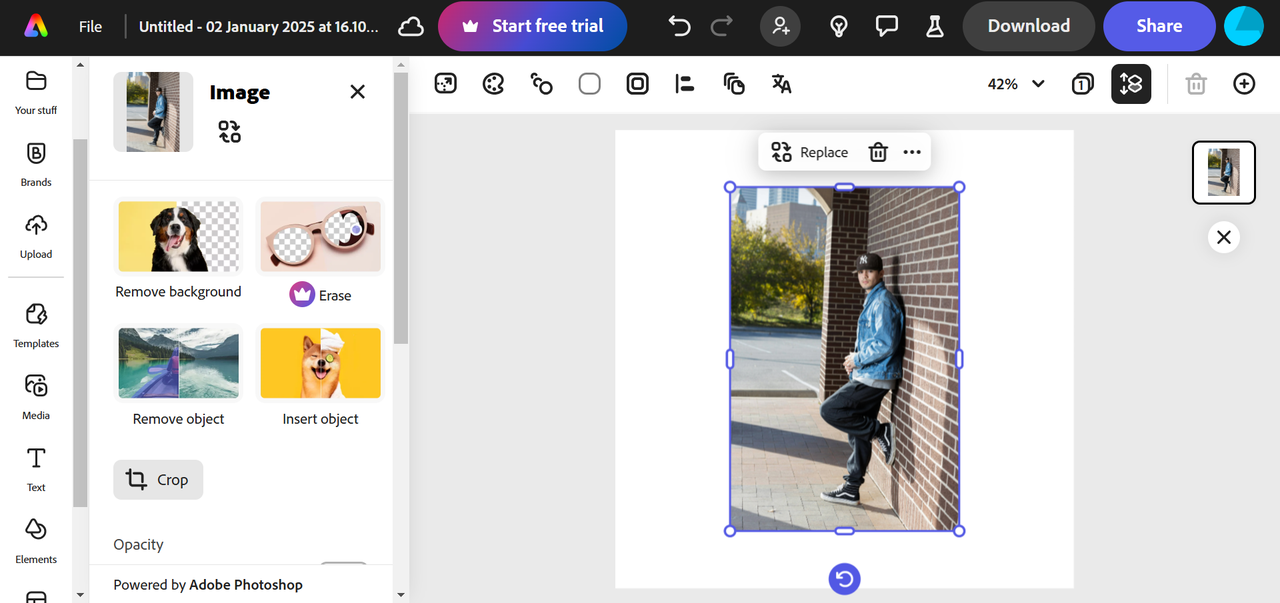This screenshot has width=1280, height=603.
Task: Invite collaborators with the add person icon
Action: pyautogui.click(x=780, y=27)
